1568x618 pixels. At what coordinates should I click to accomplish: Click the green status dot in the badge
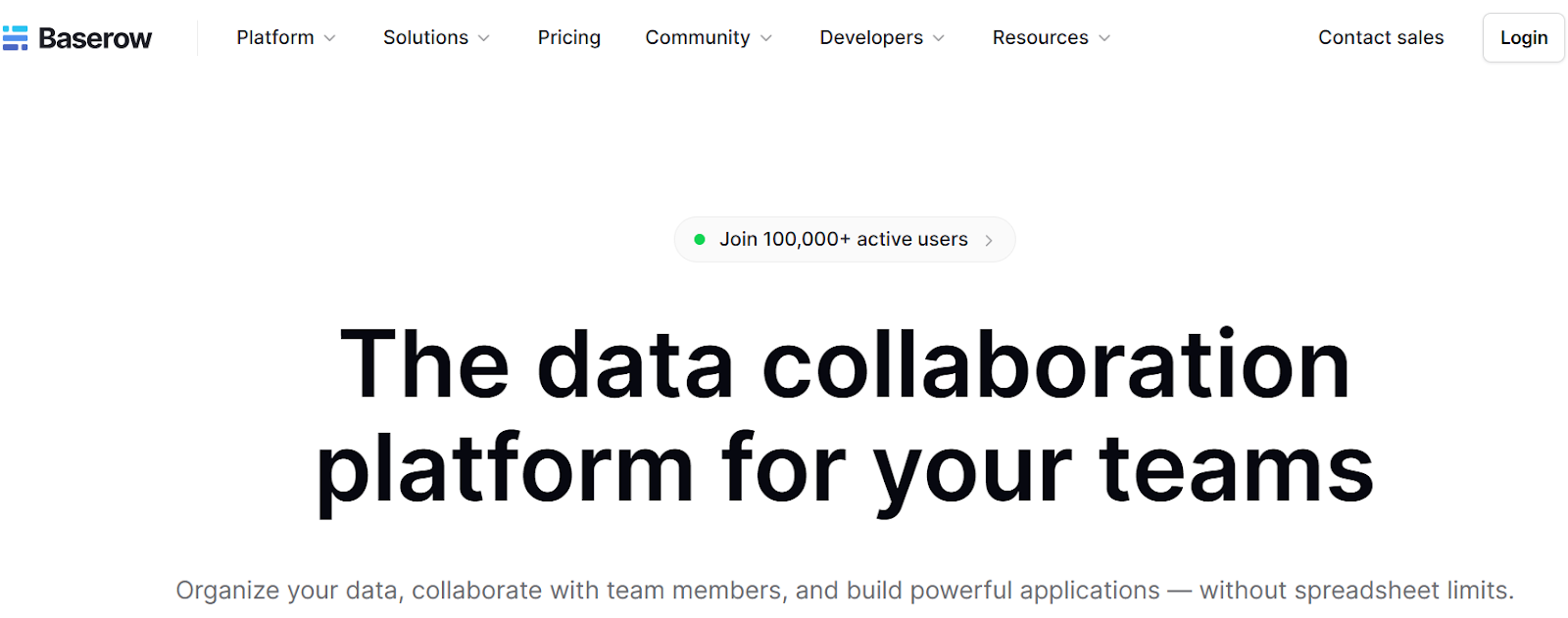700,240
